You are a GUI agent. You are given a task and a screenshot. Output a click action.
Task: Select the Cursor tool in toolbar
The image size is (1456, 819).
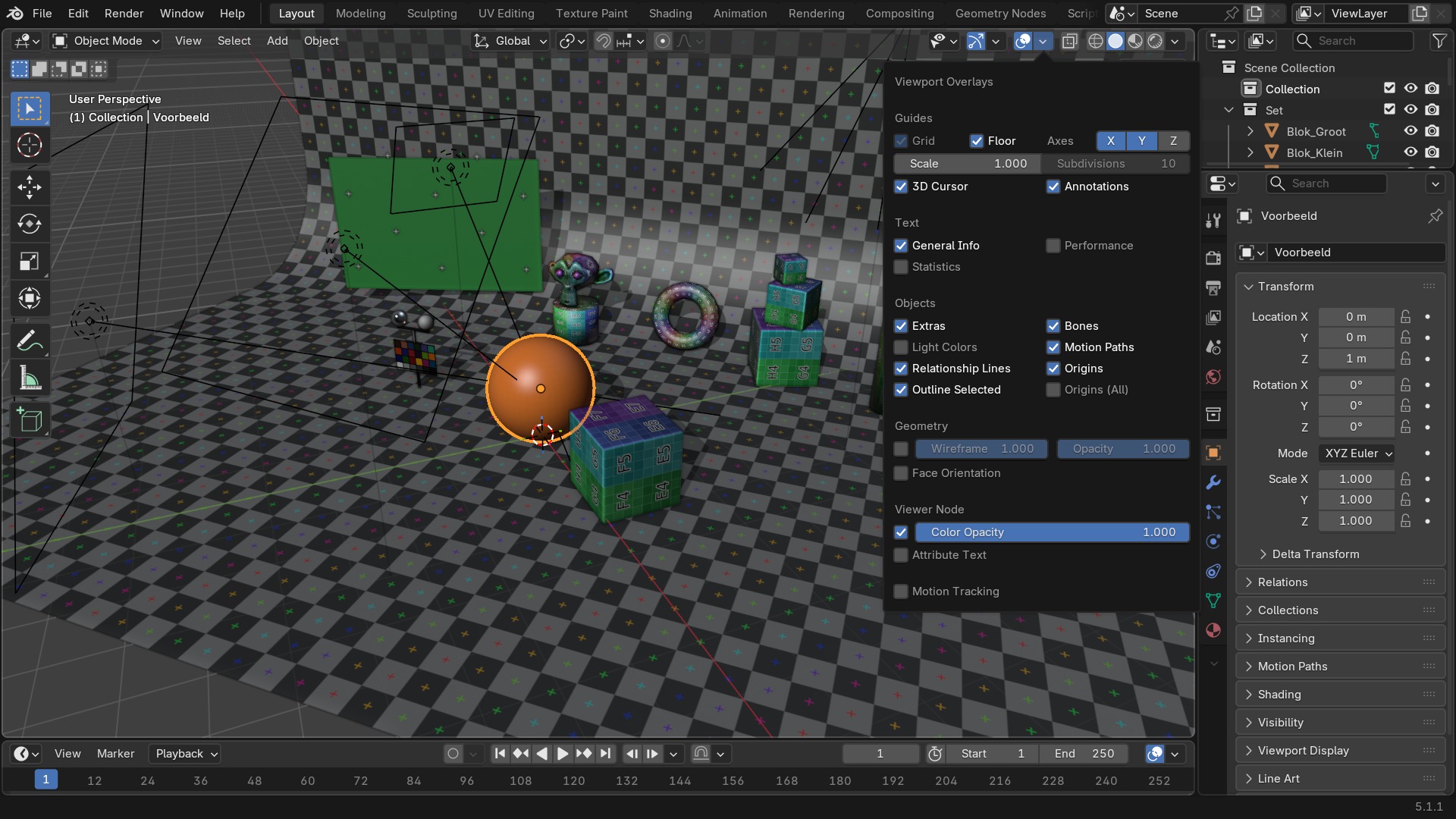click(30, 145)
